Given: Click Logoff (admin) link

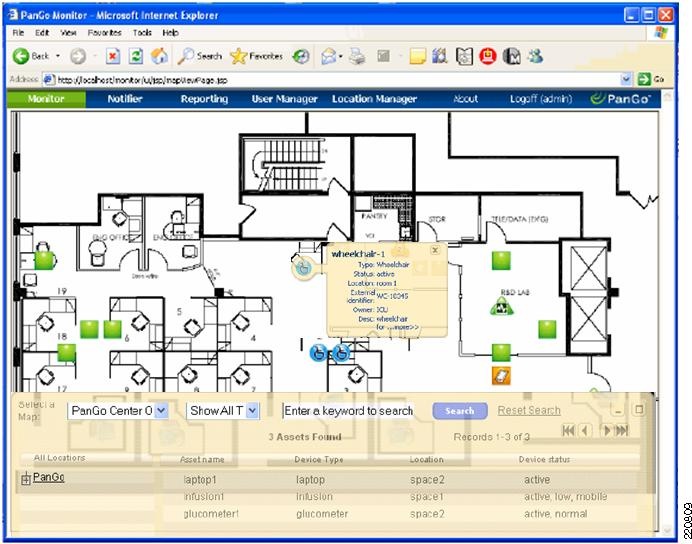Looking at the screenshot, I should coord(541,99).
